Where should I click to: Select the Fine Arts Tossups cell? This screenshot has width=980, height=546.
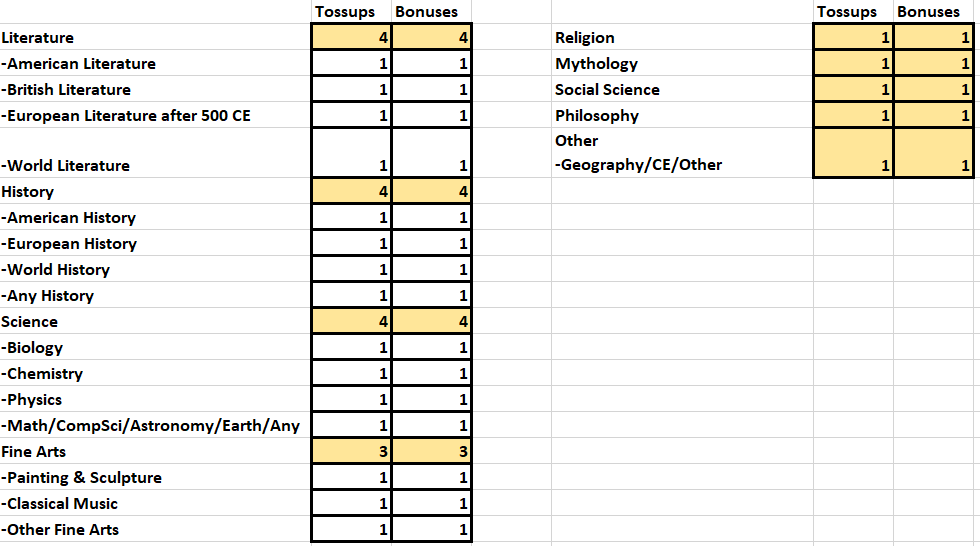(351, 452)
